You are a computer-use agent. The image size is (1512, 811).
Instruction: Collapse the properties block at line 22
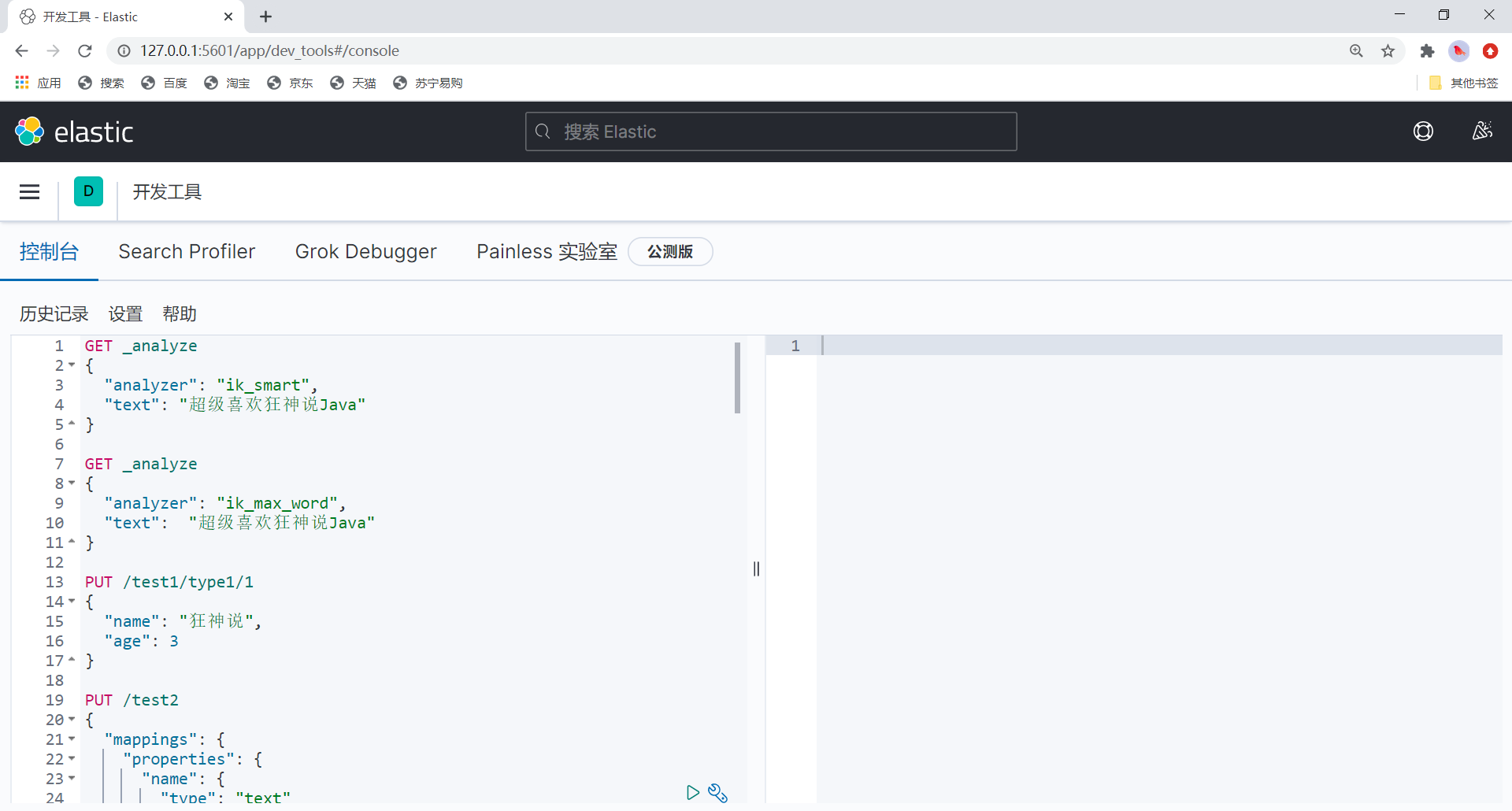click(x=72, y=759)
